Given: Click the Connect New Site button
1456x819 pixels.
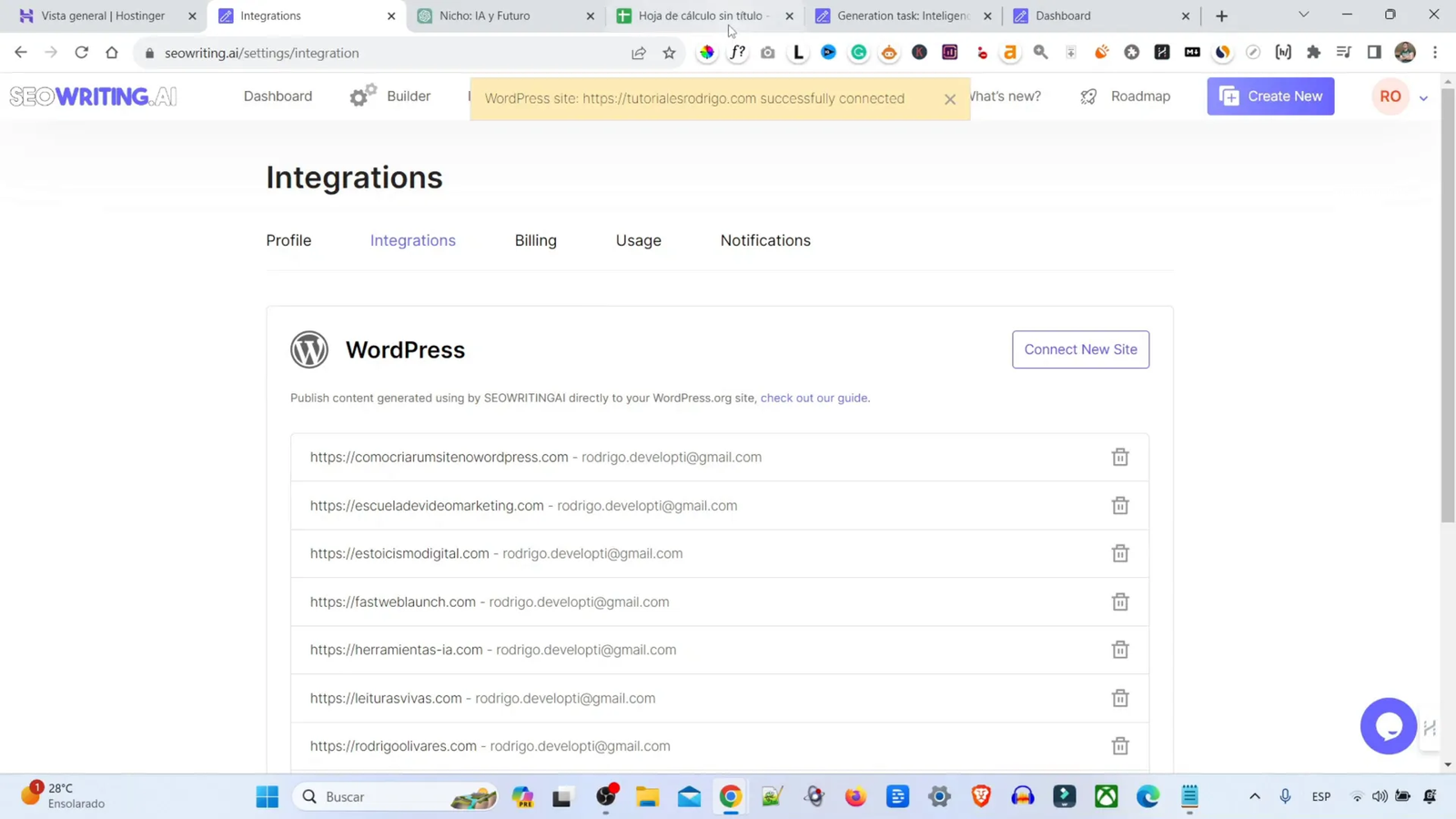Looking at the screenshot, I should pyautogui.click(x=1080, y=349).
